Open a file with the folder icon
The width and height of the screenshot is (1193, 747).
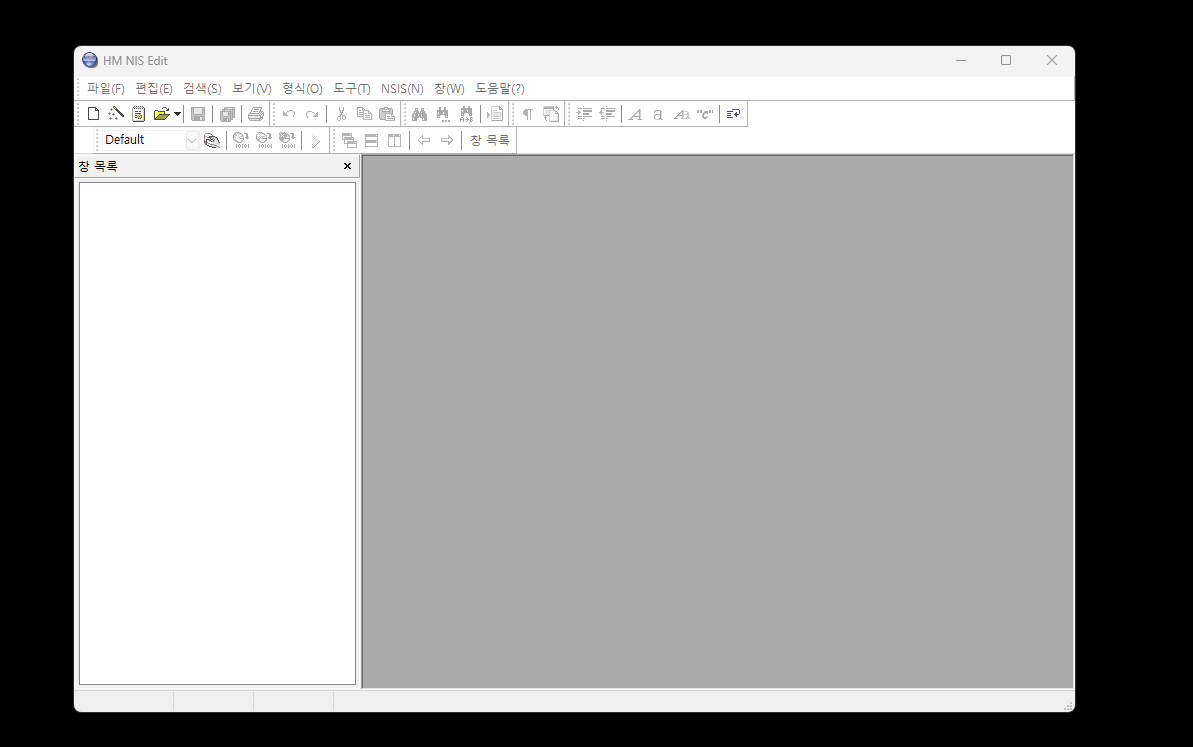(x=161, y=114)
